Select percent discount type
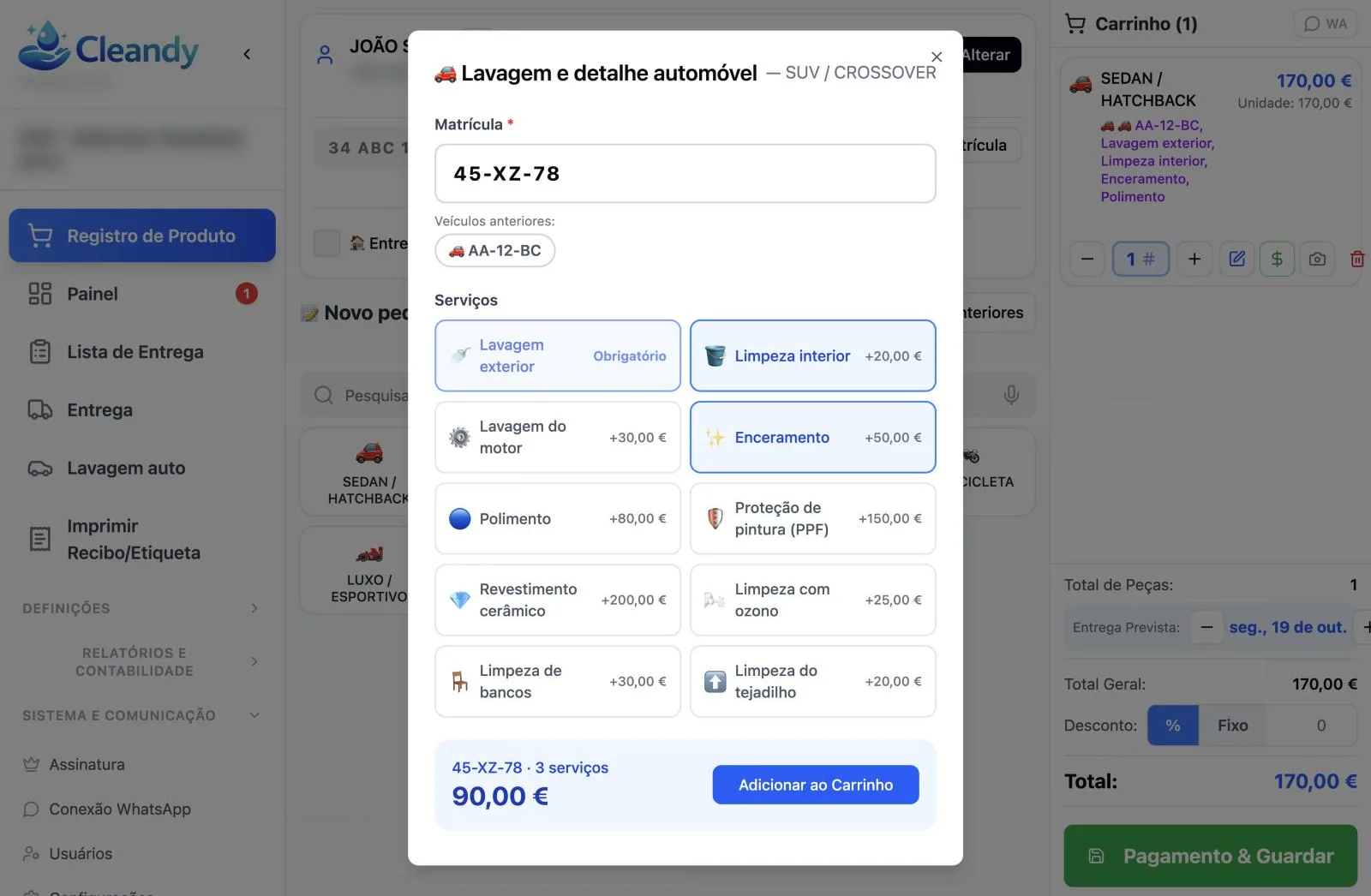The width and height of the screenshot is (1371, 896). pyautogui.click(x=1173, y=726)
